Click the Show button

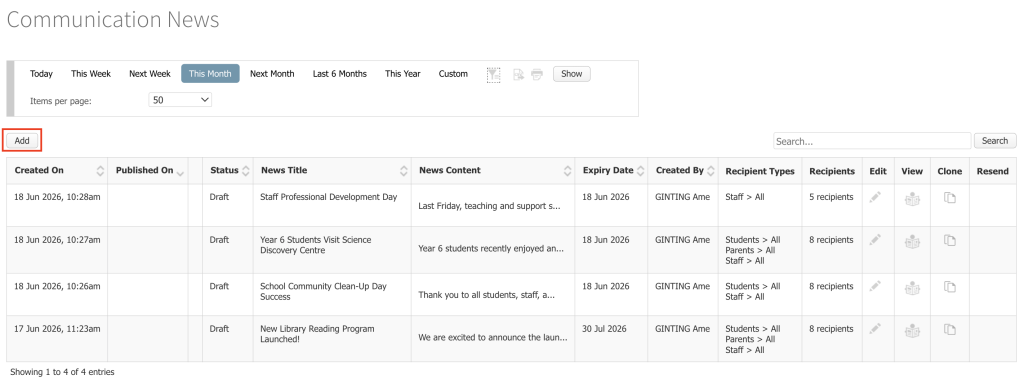click(571, 74)
